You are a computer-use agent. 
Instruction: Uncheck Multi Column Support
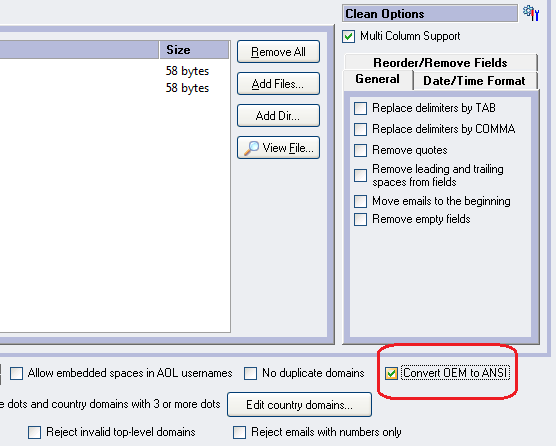(349, 36)
